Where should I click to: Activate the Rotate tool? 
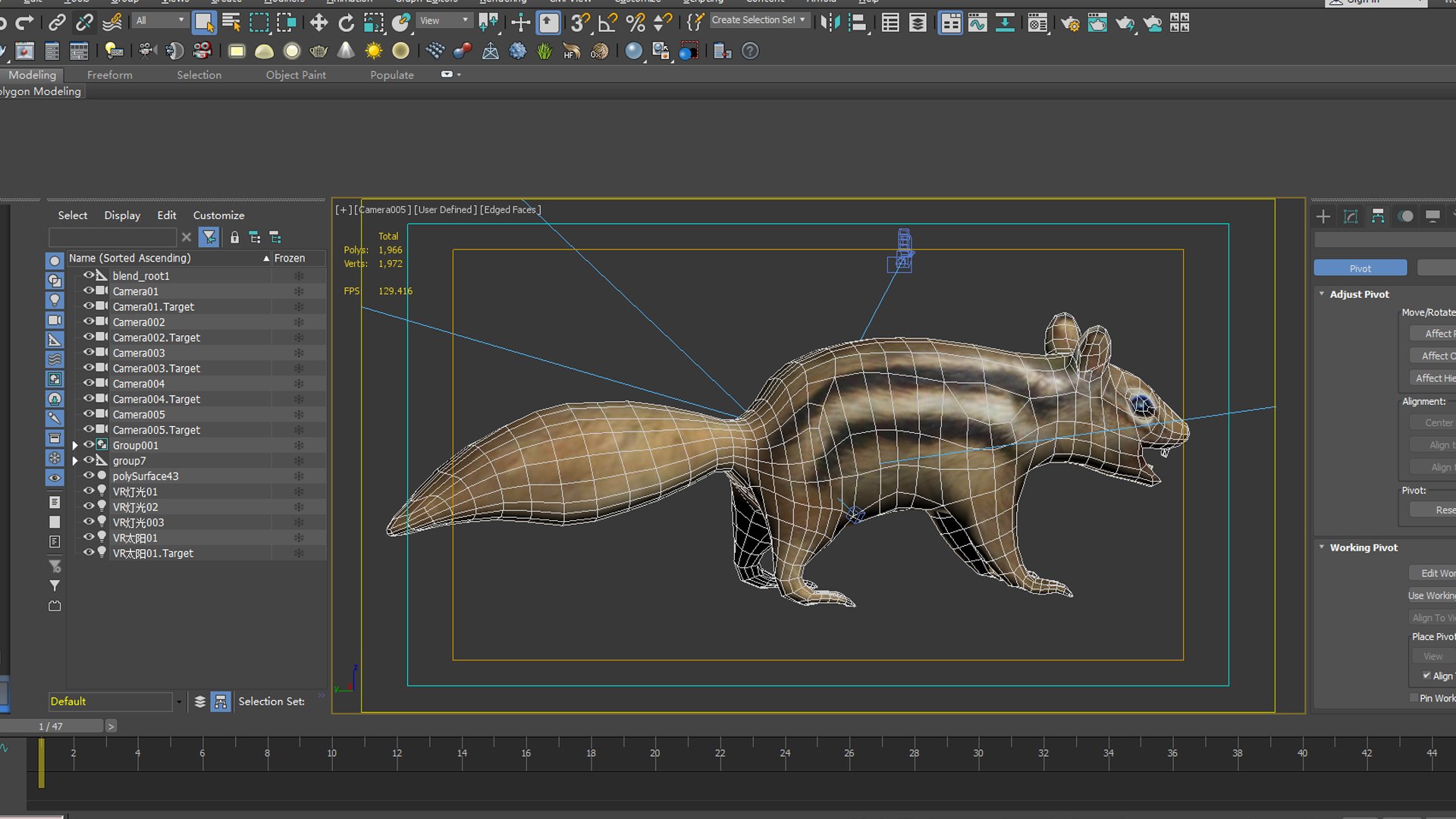point(346,23)
